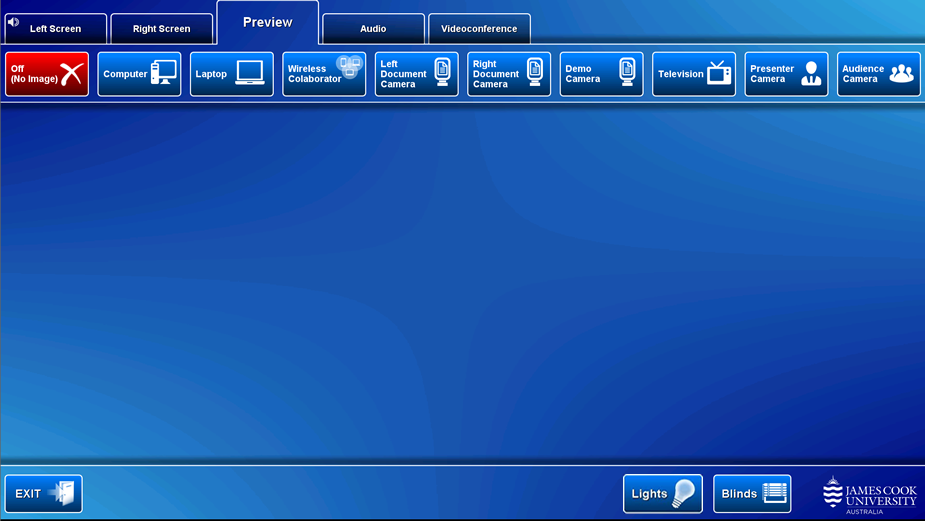Select Right Document Camera source
The image size is (925, 521).
[x=509, y=74]
